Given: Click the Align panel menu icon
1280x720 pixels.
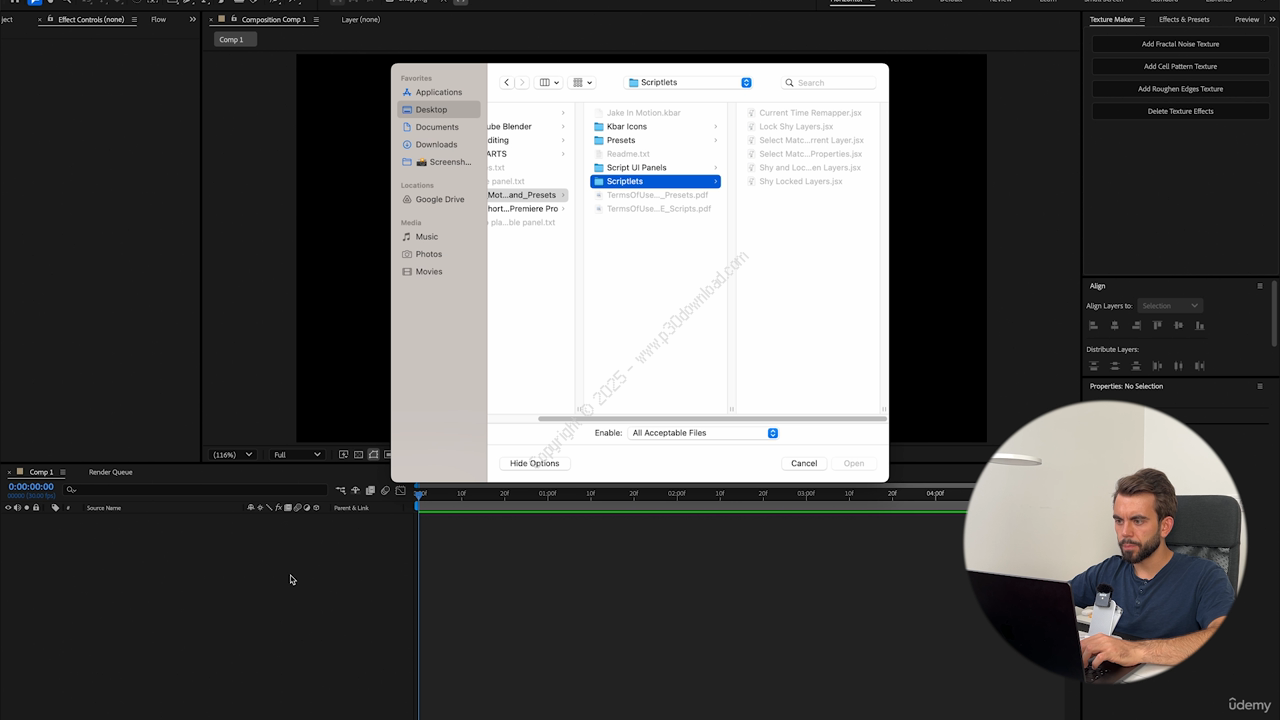Looking at the screenshot, I should [x=1259, y=286].
